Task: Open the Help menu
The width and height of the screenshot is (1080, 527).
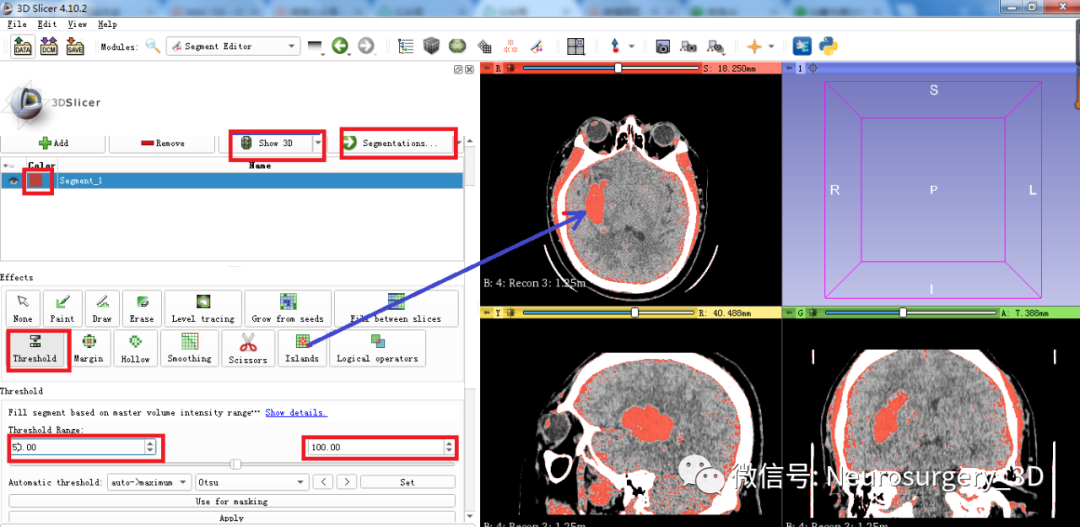Action: (107, 24)
